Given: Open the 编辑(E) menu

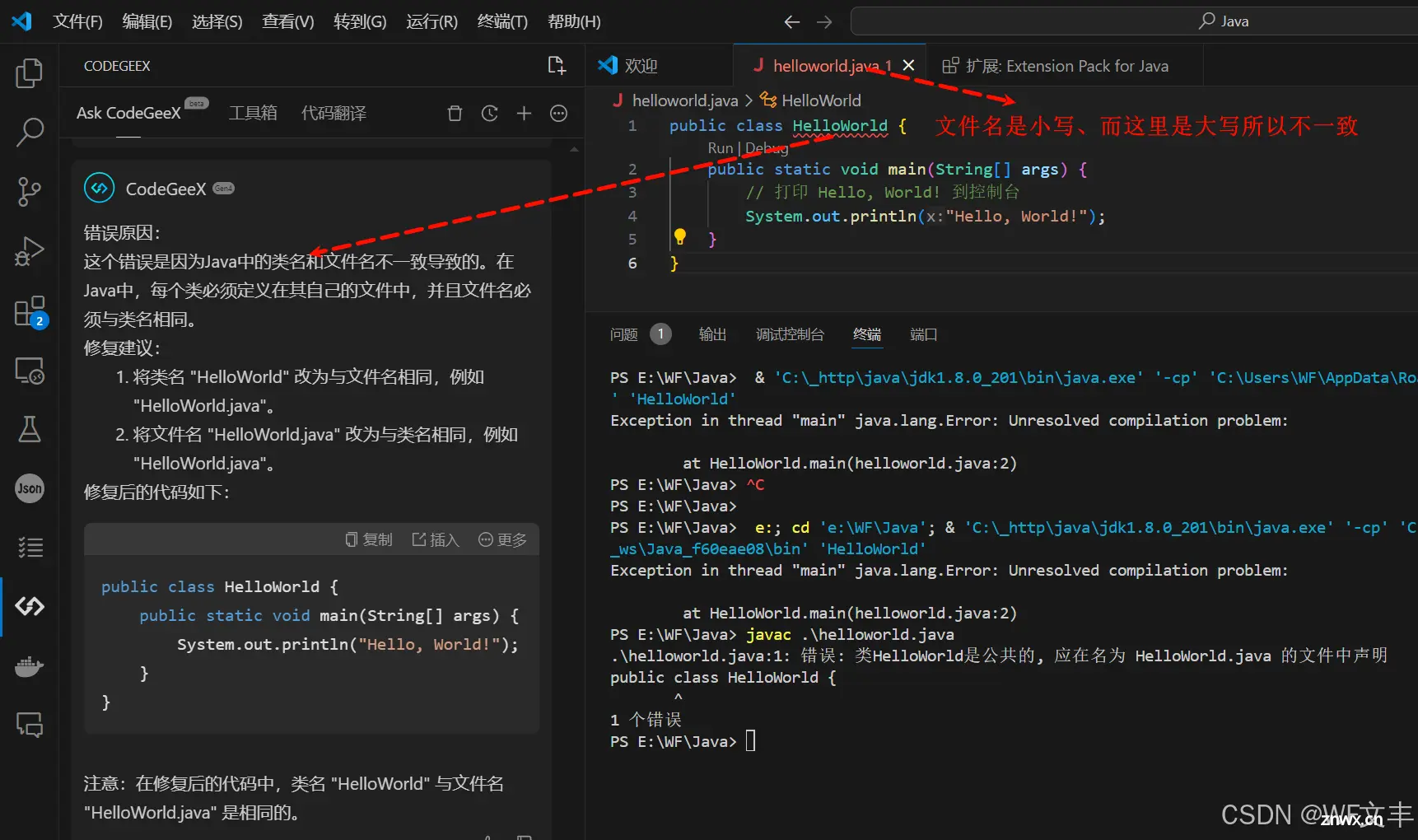Looking at the screenshot, I should click(147, 21).
